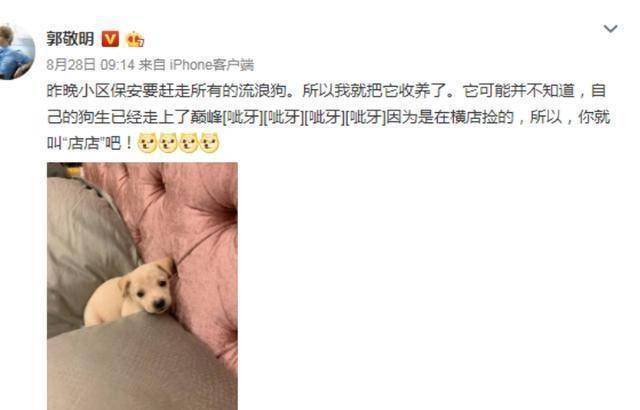Click the 来自 label beside timestamp
This screenshot has width=640, height=410.
tap(152, 64)
